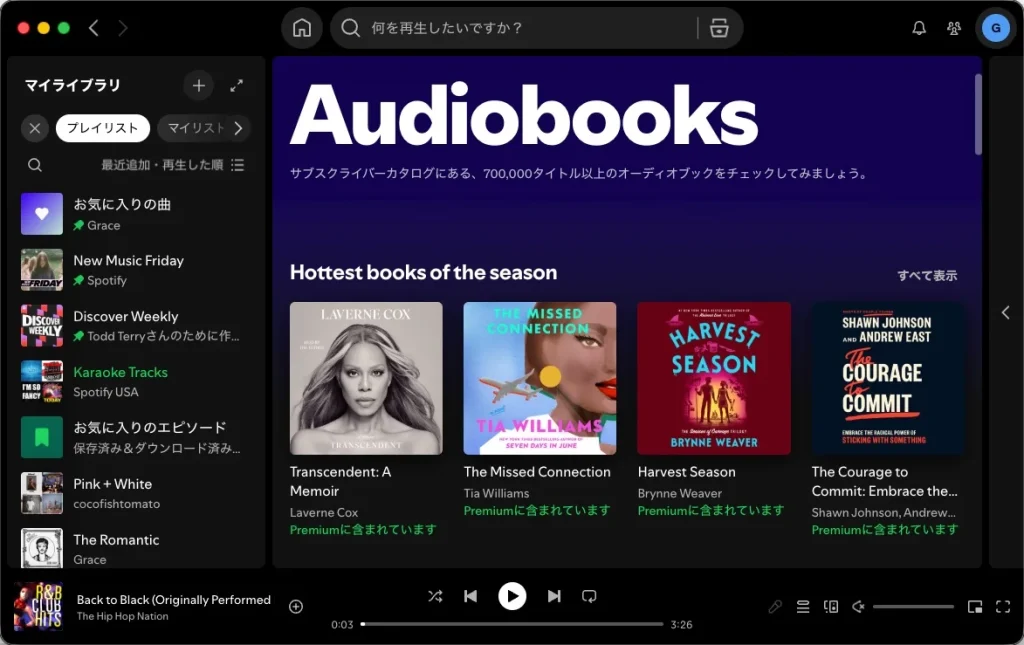The width and height of the screenshot is (1024, 645).
Task: Open the Hottest books of the season heading
Action: click(x=423, y=272)
